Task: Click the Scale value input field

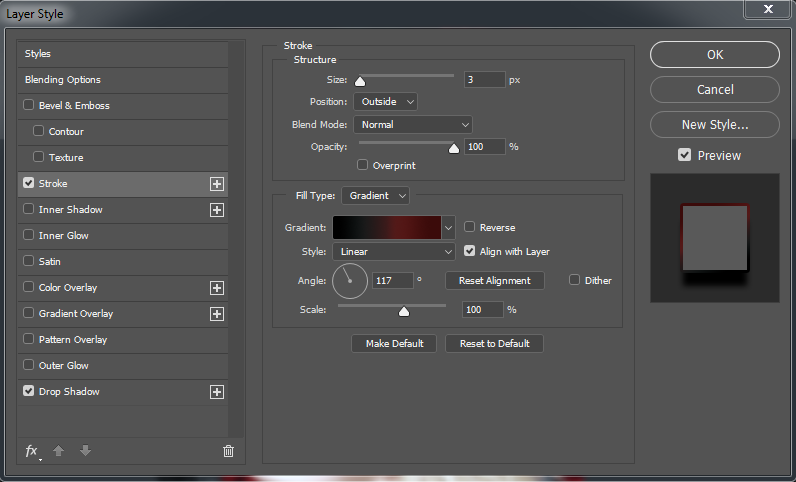Action: tap(483, 309)
